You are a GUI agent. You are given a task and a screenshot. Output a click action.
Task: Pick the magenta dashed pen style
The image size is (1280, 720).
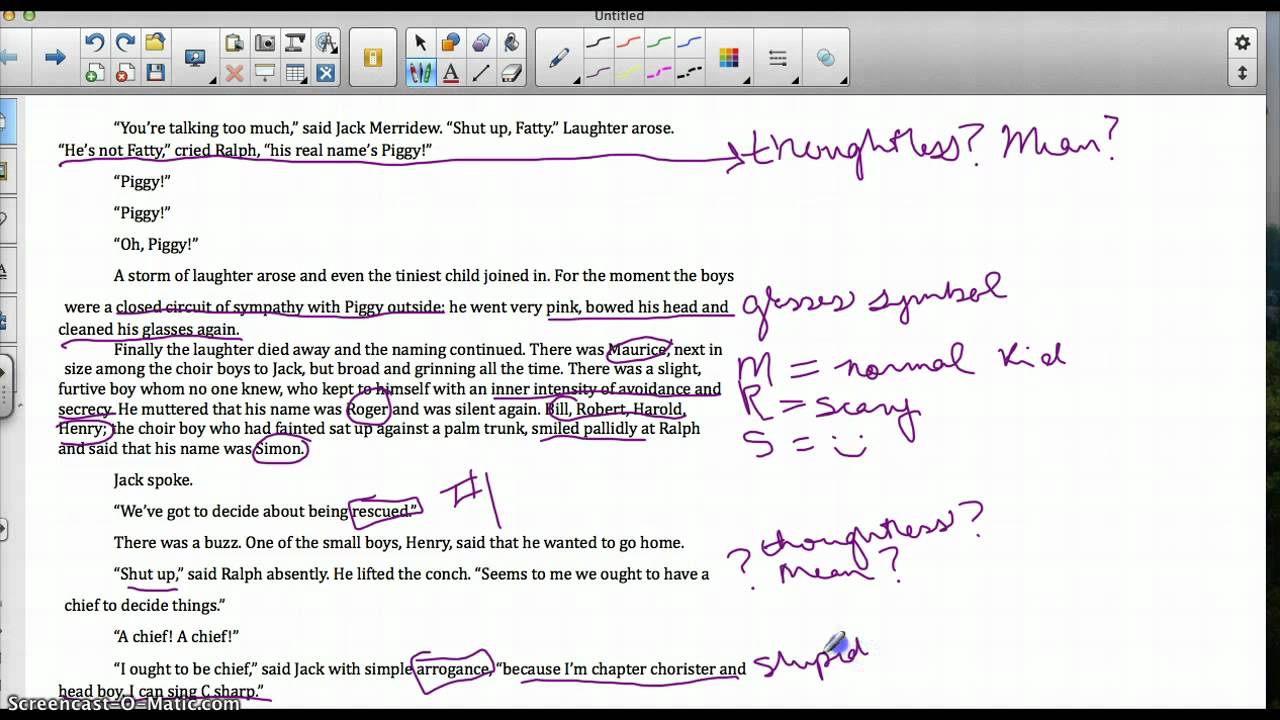(658, 72)
